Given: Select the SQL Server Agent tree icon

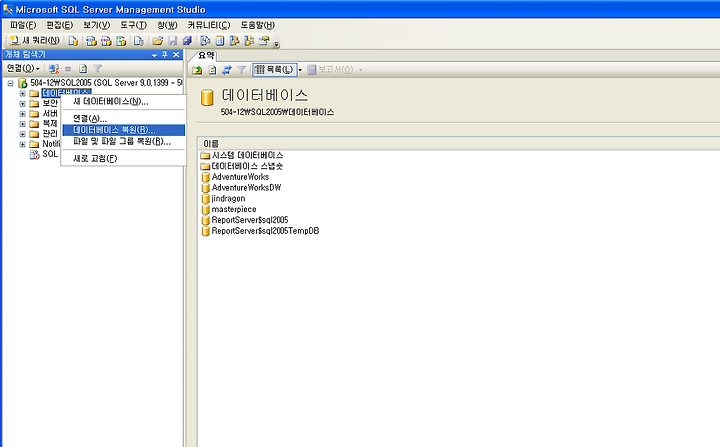Looking at the screenshot, I should tap(34, 154).
